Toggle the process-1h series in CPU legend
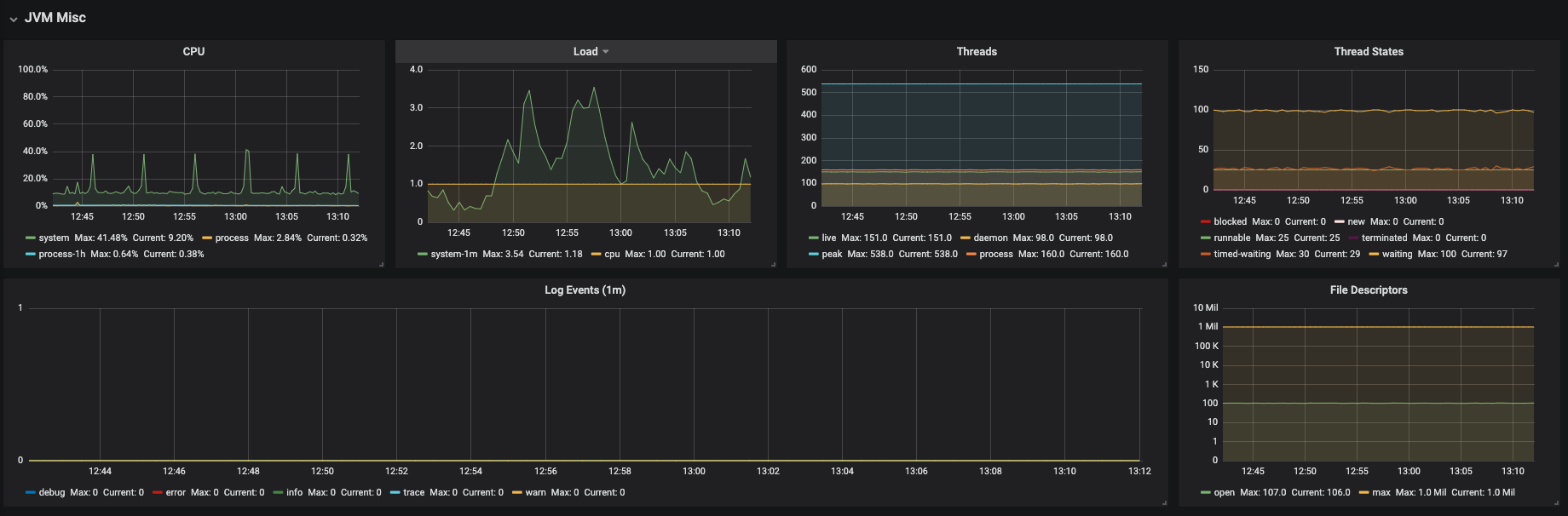1568x516 pixels. (62, 255)
